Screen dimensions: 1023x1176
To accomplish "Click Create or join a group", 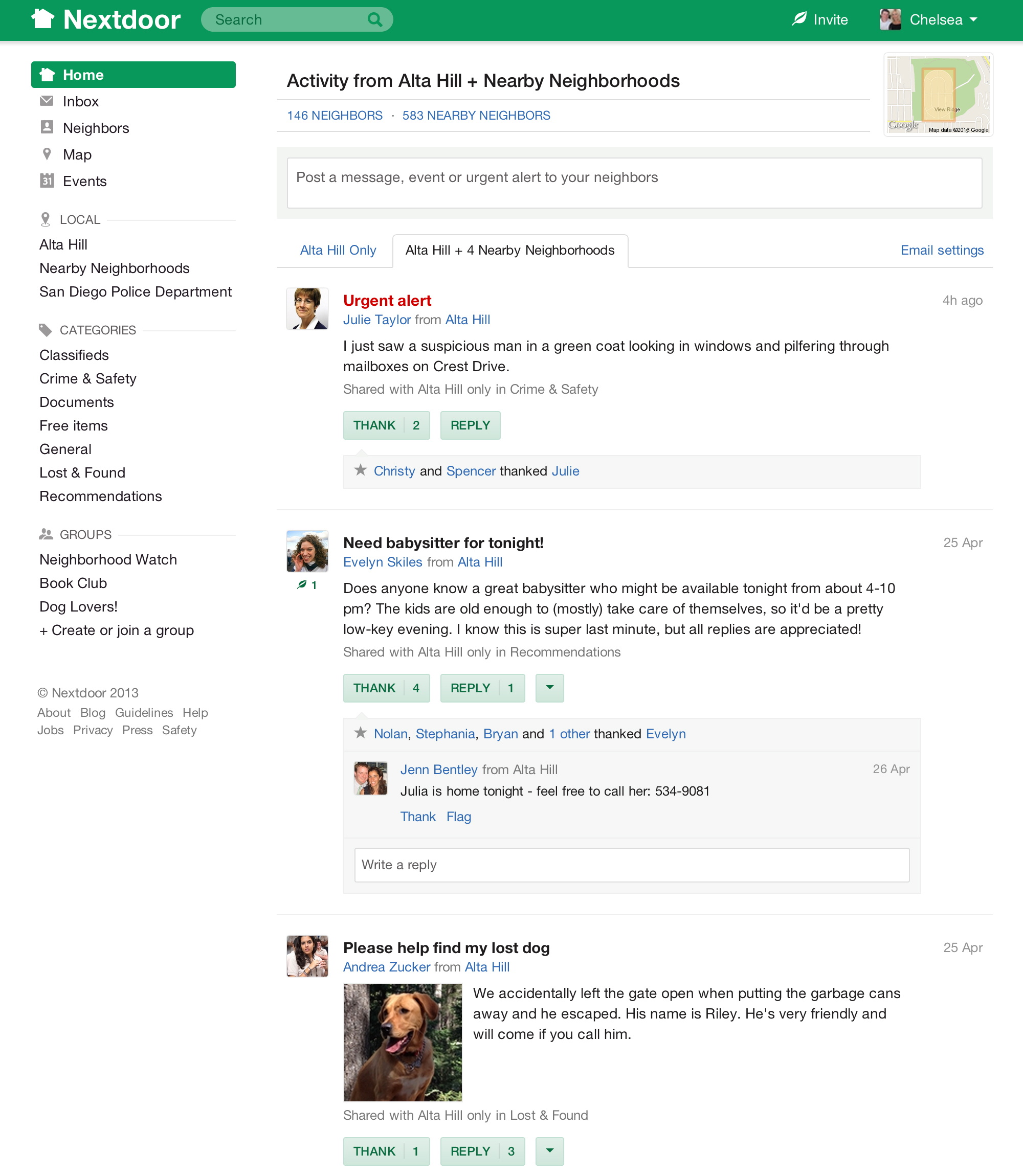I will (x=117, y=630).
